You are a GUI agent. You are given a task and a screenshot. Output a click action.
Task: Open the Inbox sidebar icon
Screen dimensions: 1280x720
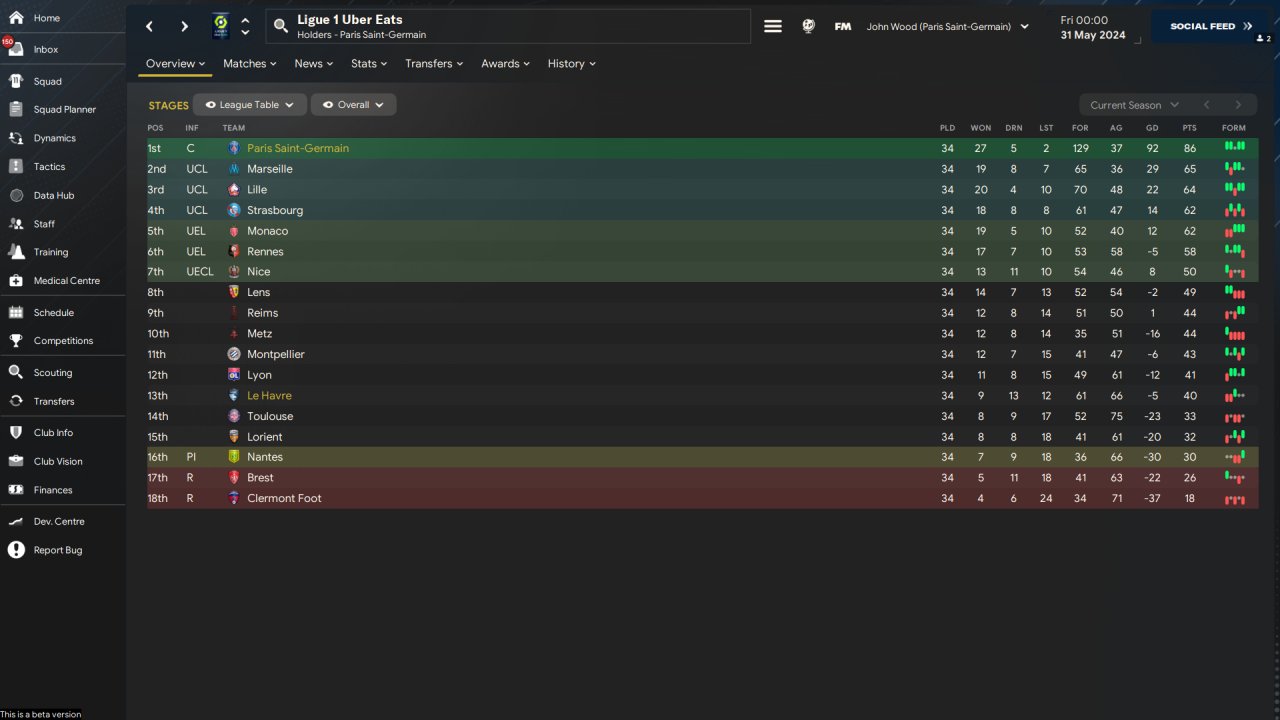(x=16, y=49)
